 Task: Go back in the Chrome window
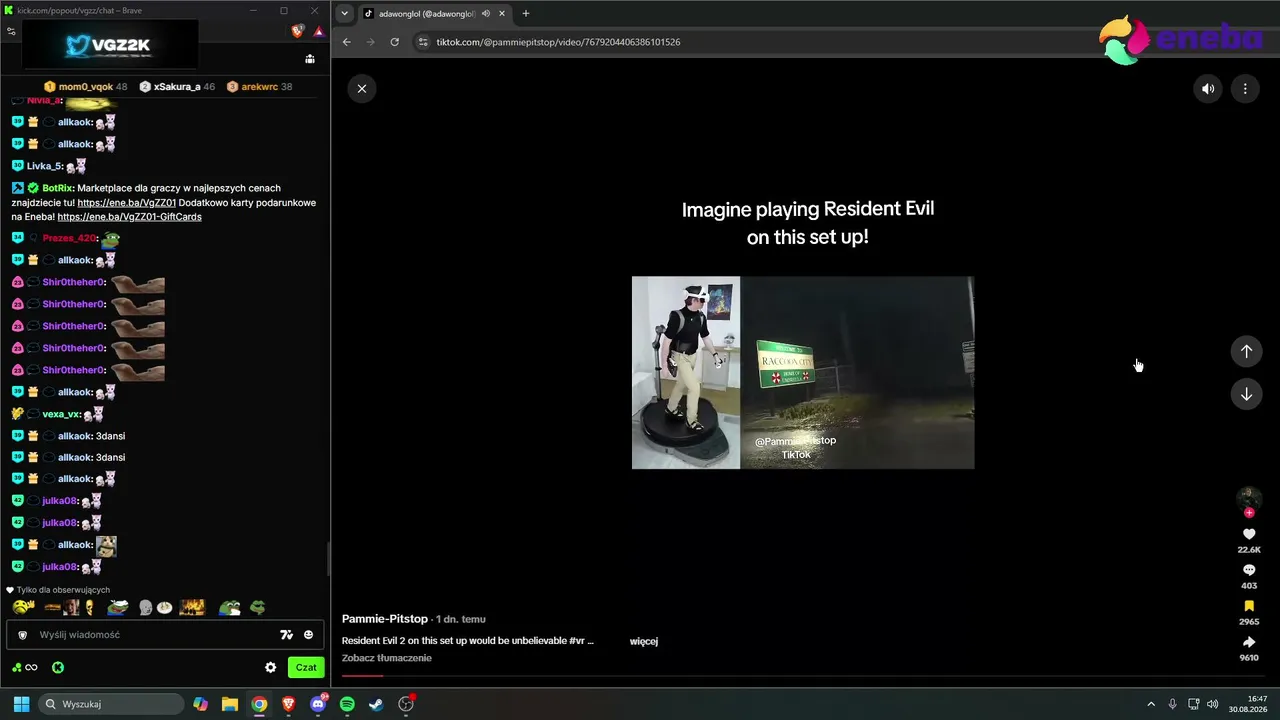(347, 42)
